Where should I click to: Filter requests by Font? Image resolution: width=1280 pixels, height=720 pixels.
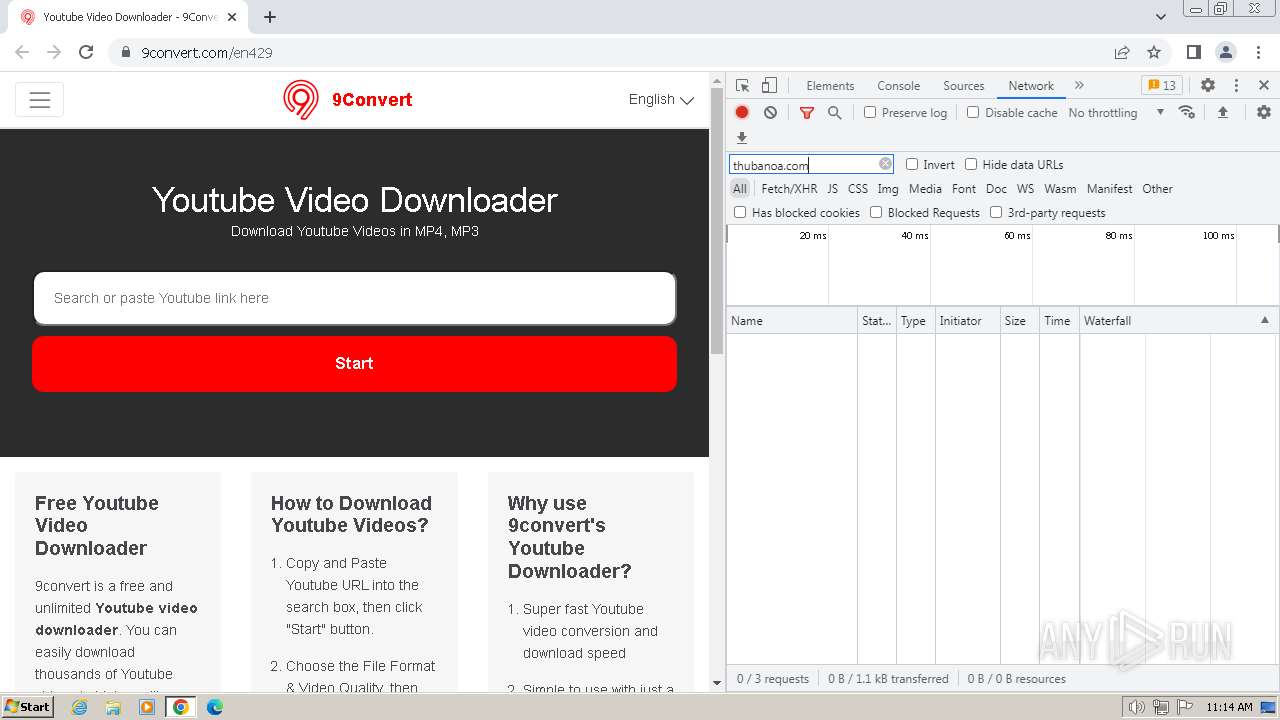pos(964,189)
